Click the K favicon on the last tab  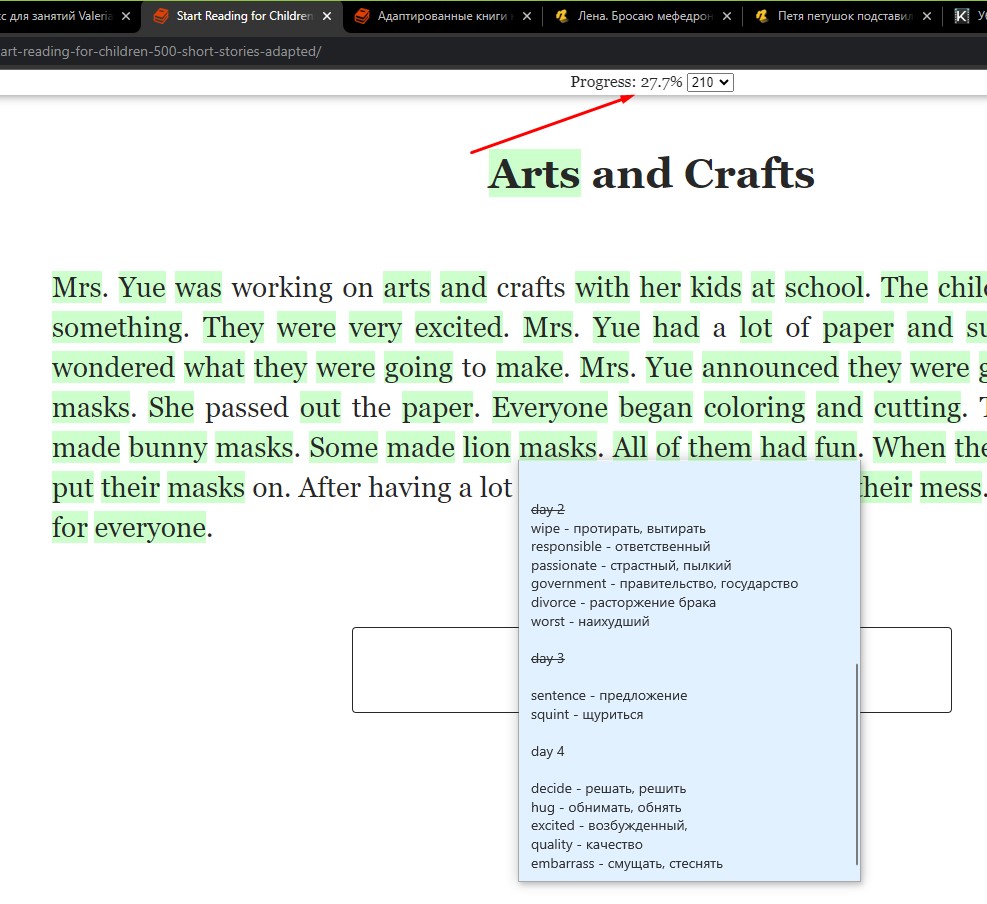(962, 16)
